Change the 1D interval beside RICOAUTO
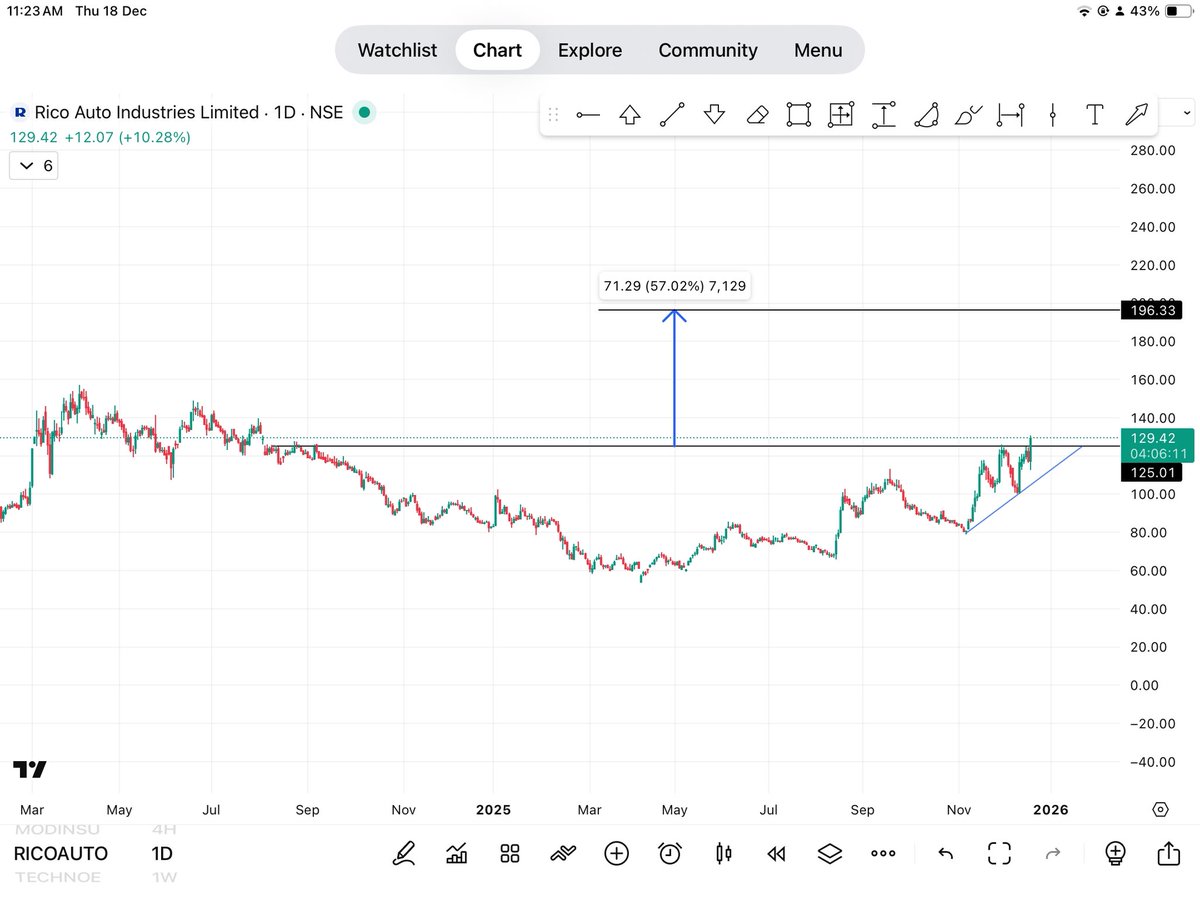The image size is (1200, 900). tap(161, 854)
